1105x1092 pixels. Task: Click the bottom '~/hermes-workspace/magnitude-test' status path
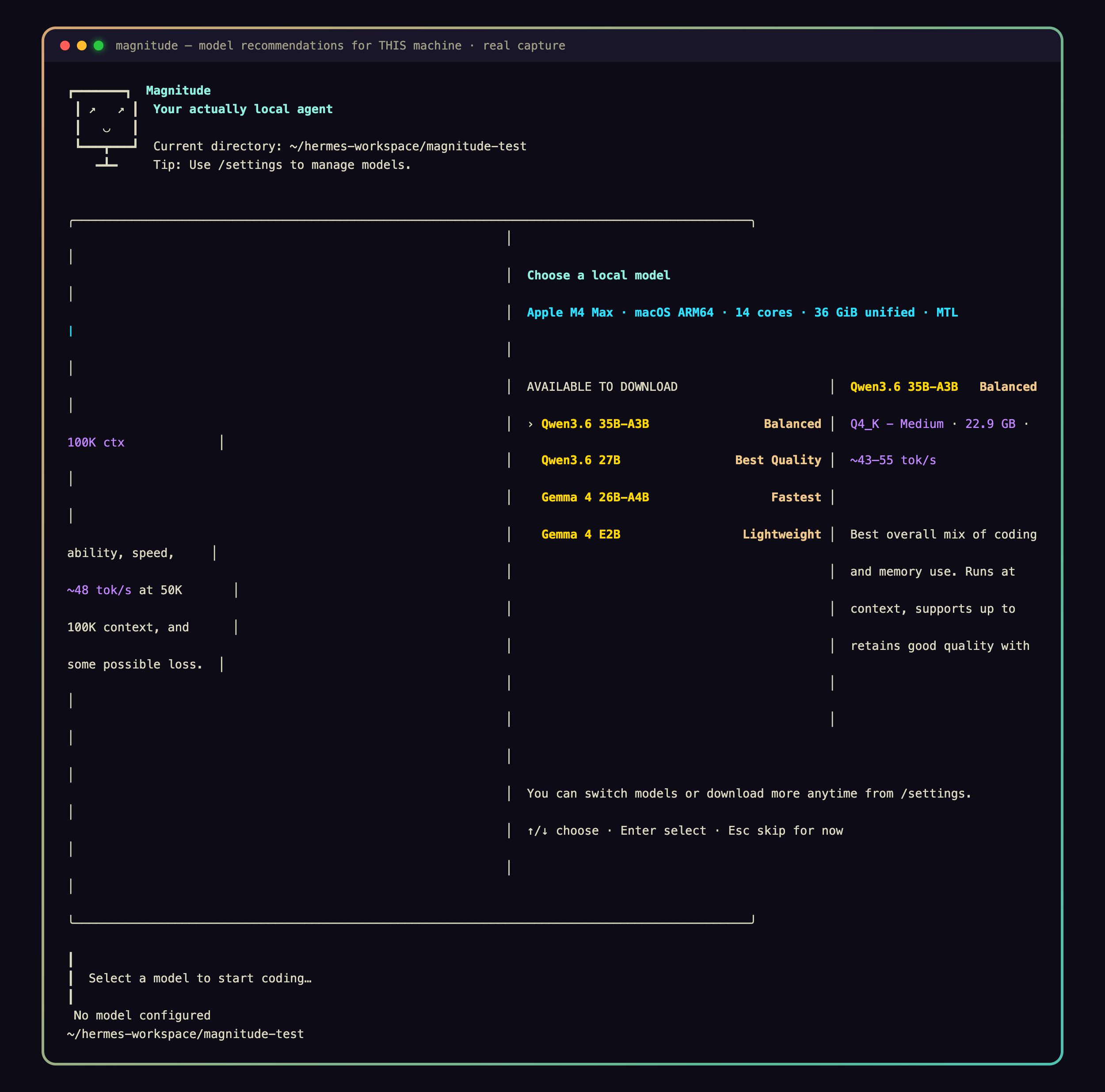pos(185,1034)
